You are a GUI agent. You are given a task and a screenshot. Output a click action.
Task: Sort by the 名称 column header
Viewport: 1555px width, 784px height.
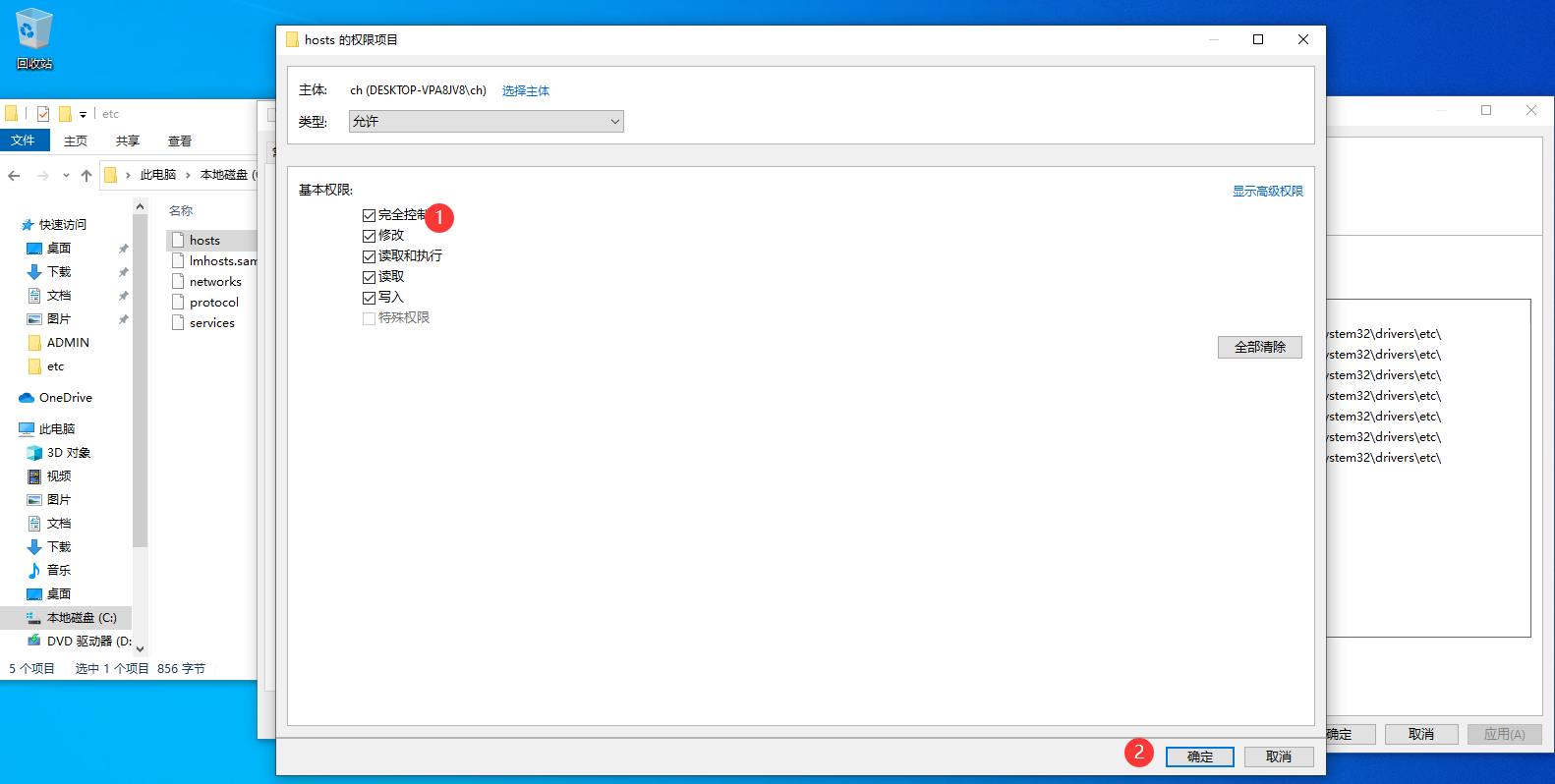(x=181, y=210)
